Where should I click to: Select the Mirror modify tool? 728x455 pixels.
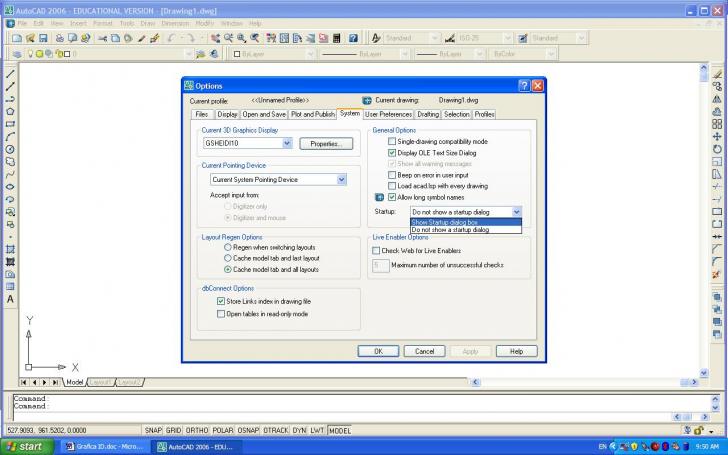click(717, 99)
